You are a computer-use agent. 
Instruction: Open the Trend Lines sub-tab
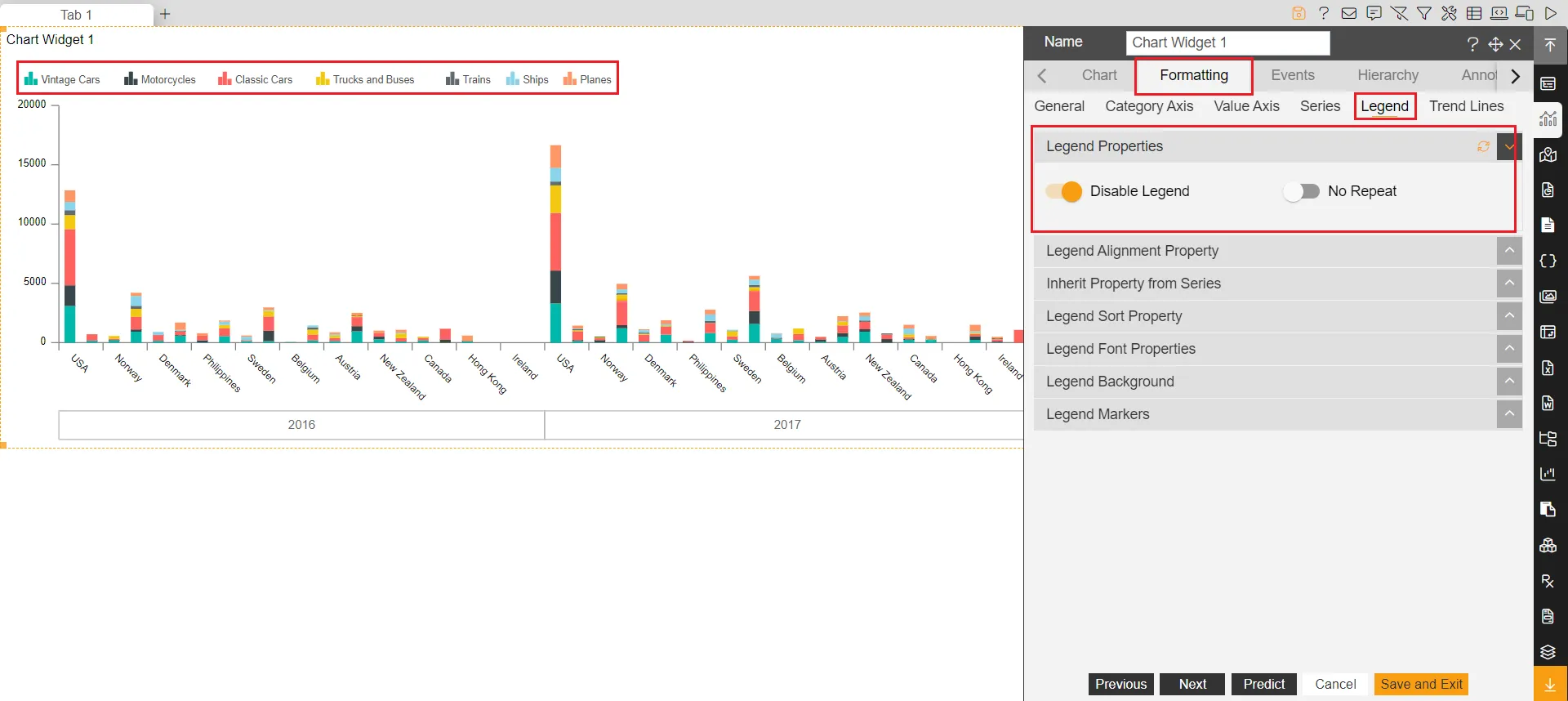coord(1466,106)
